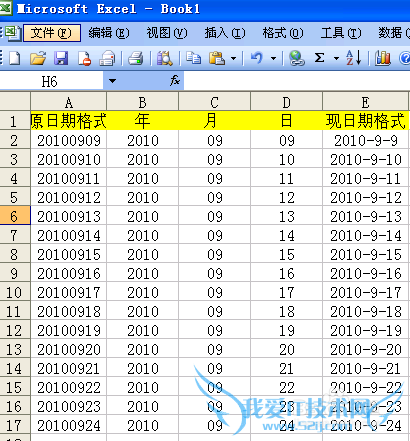The width and height of the screenshot is (410, 441).
Task: Click the Name Box showing H6
Action: click(51, 81)
